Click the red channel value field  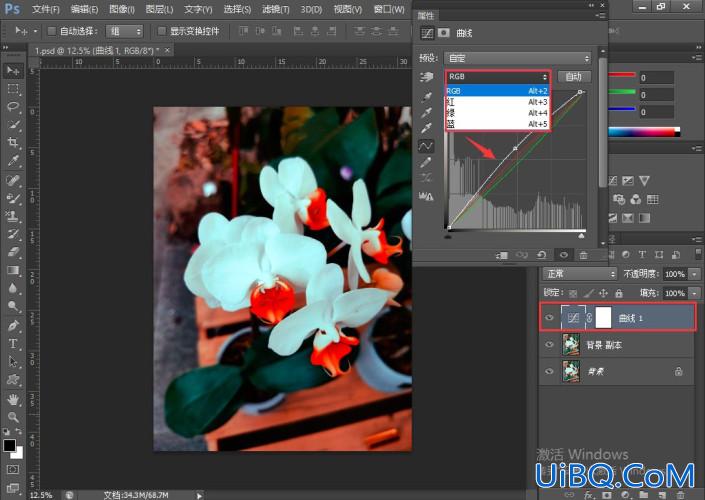pyautogui.click(x=657, y=78)
